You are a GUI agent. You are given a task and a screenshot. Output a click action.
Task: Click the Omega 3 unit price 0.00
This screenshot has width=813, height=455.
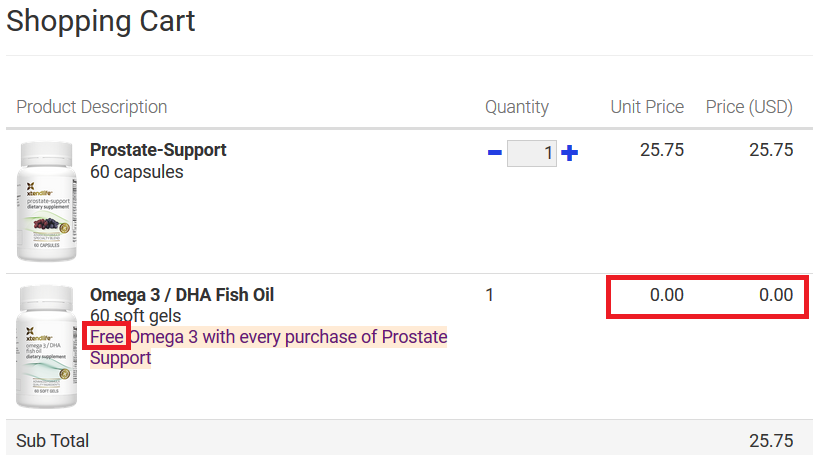point(667,295)
